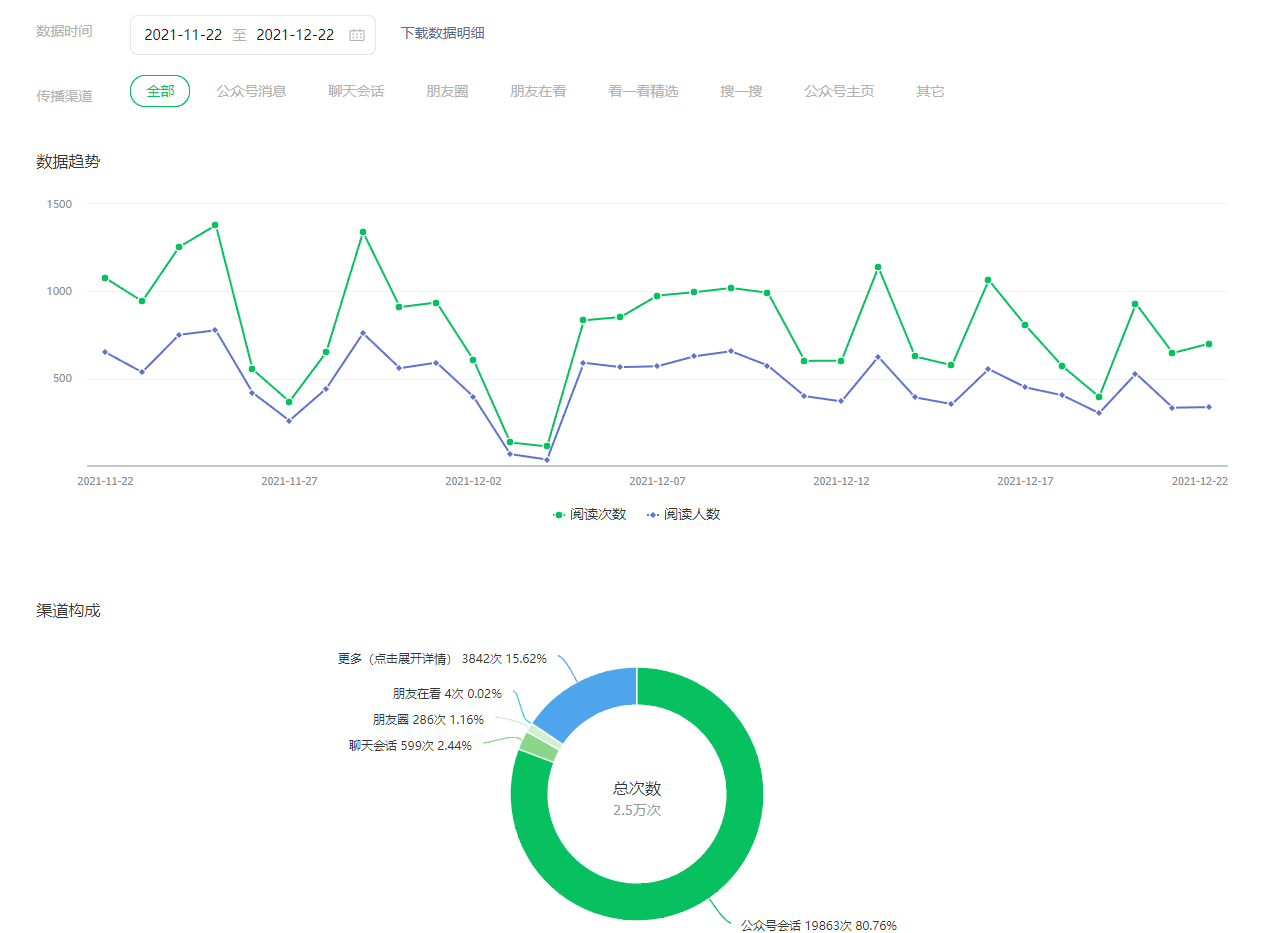Switch to 公众号消息 channel tab
The image size is (1273, 933).
click(x=251, y=91)
